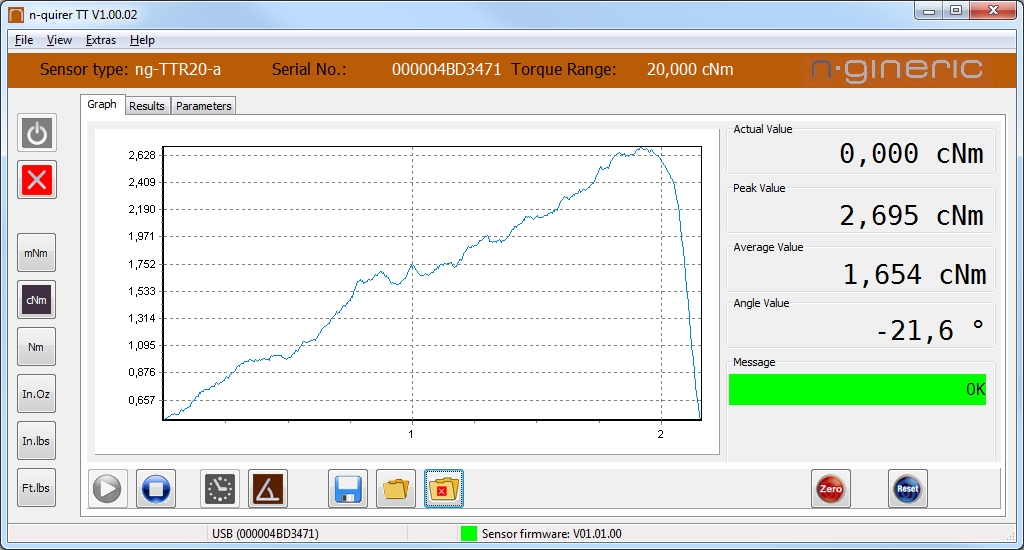
Task: Click the serial number 000004BD3471 in header
Action: click(446, 69)
